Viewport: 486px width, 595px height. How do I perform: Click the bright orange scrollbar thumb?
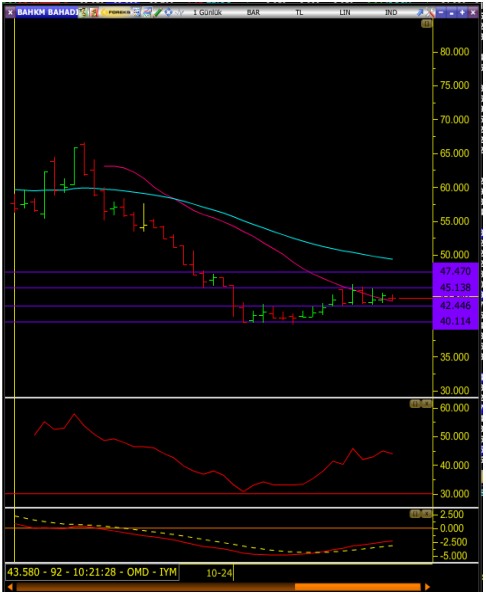coord(358,587)
